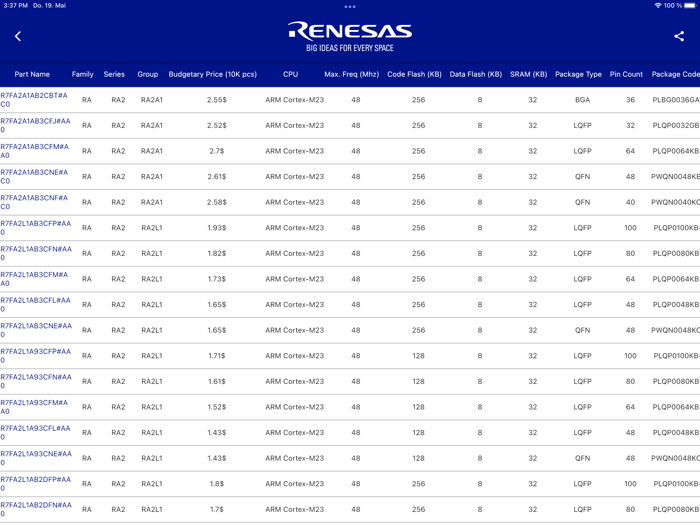Screen dimensions: 700x525
Task: Select the 1.61$ price cell
Action: [217, 381]
